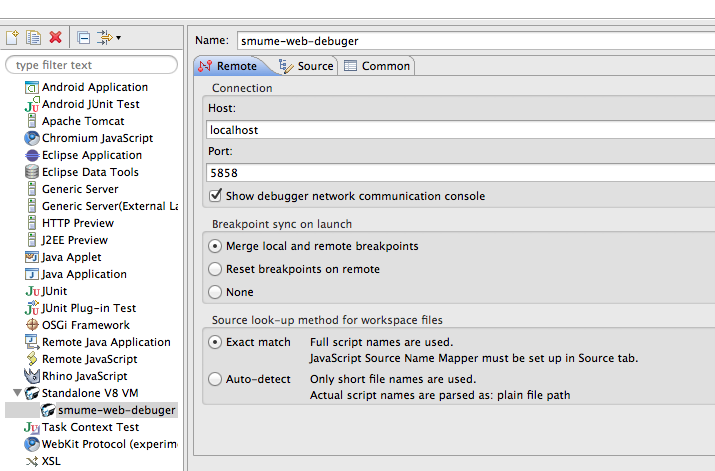The height and width of the screenshot is (471, 715).
Task: Select the Eclipse Data Tools icon
Action: pos(32,172)
